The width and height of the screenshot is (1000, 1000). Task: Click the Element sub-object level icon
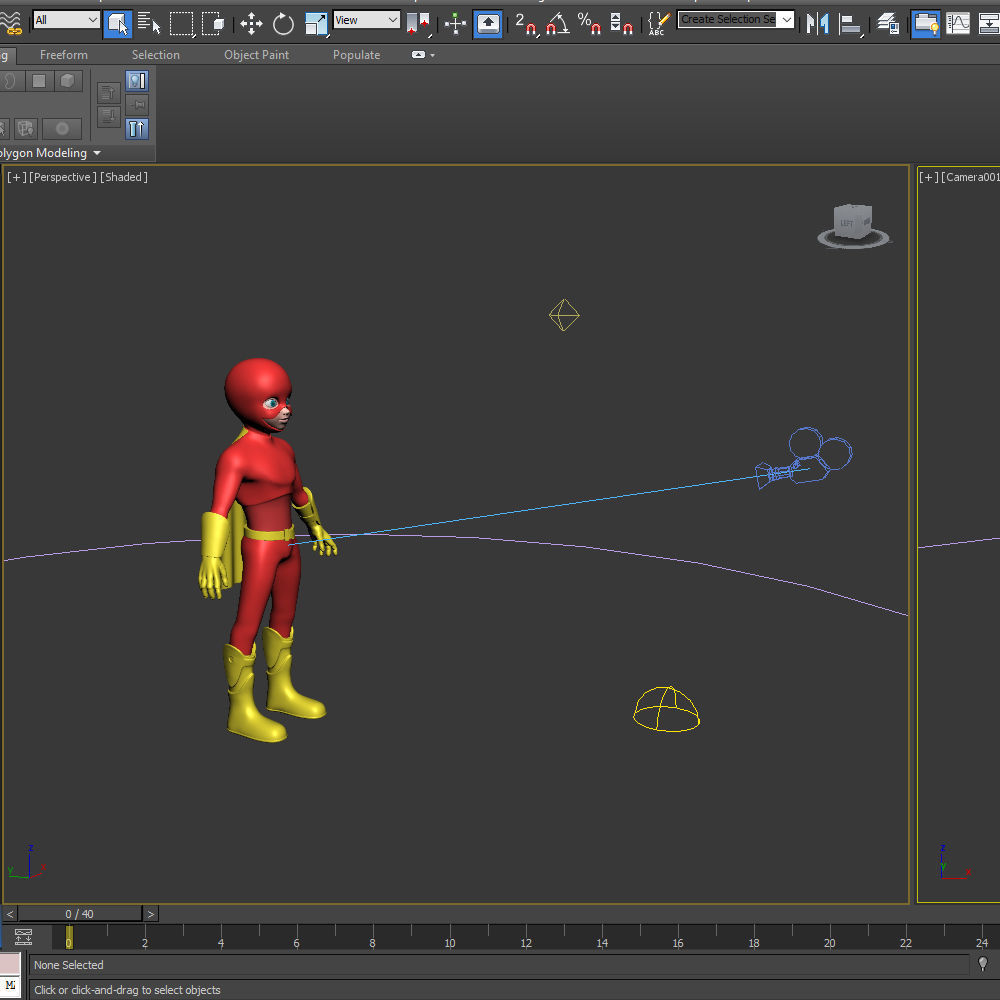point(68,81)
